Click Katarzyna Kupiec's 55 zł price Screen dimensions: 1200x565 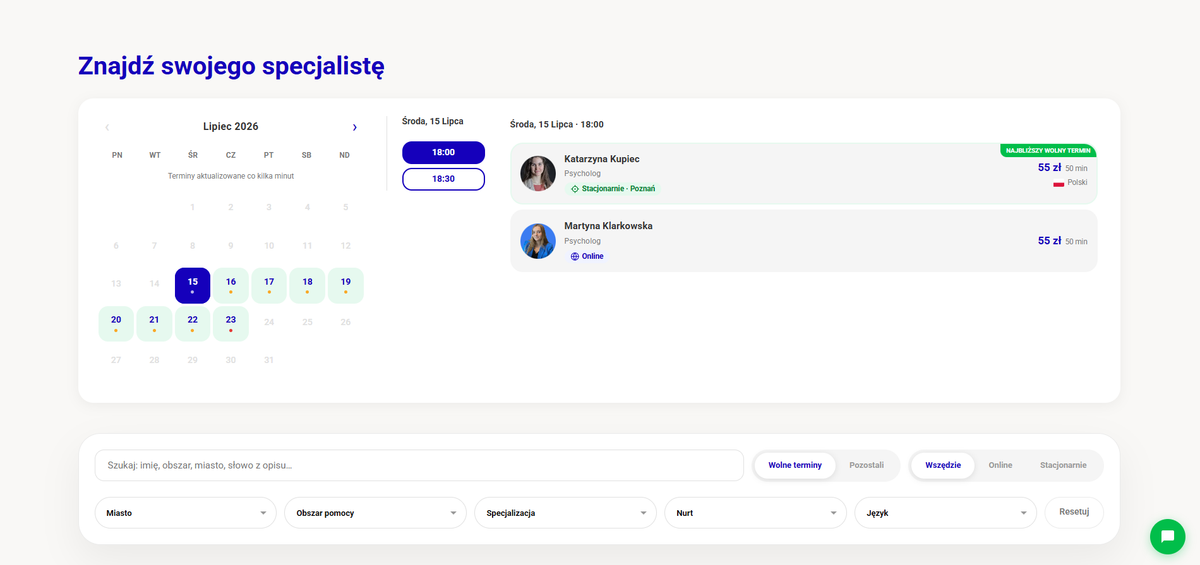tap(1049, 168)
